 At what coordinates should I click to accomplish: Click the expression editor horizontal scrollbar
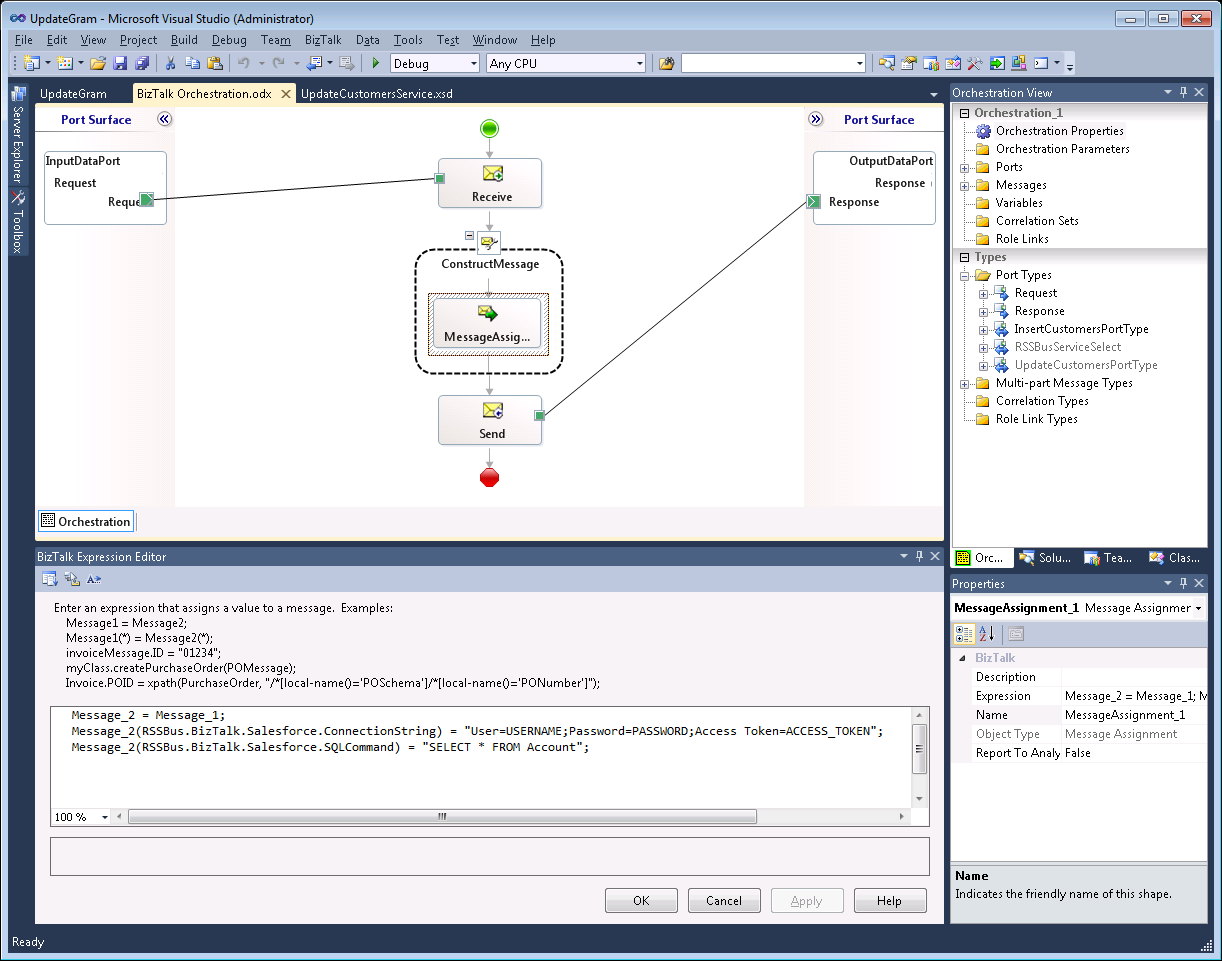(x=442, y=817)
